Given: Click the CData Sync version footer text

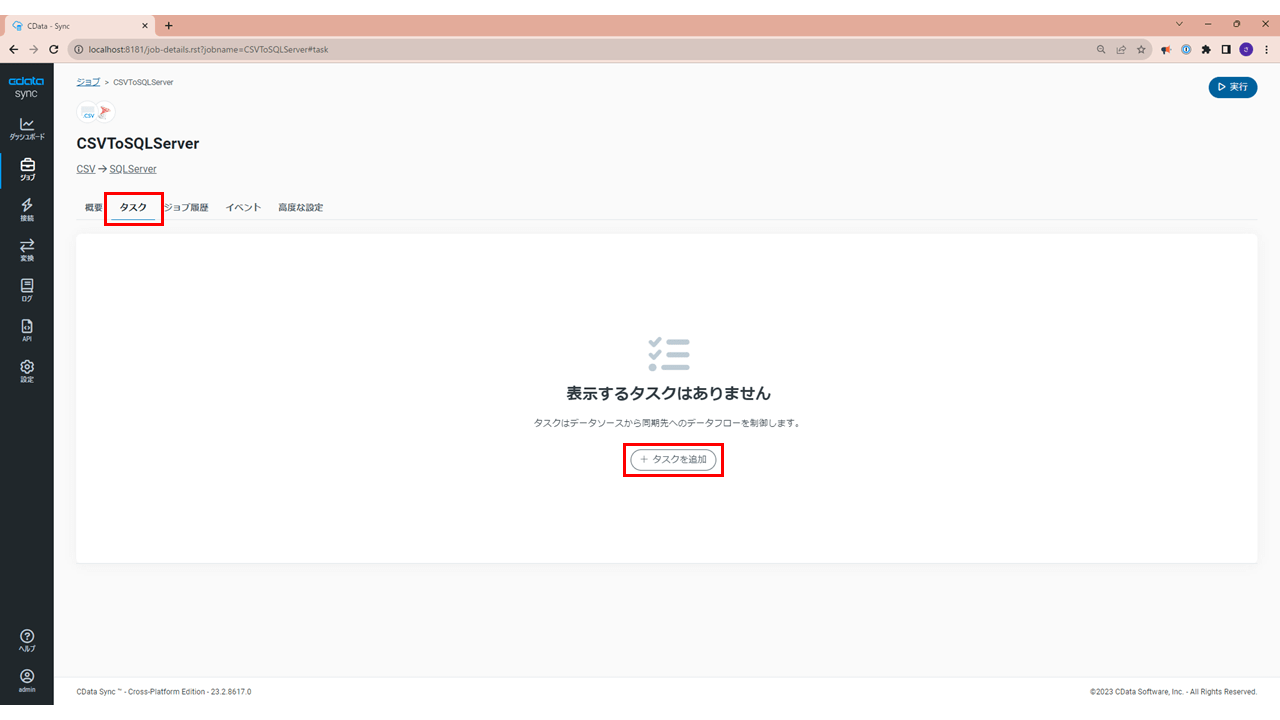Looking at the screenshot, I should click(164, 692).
